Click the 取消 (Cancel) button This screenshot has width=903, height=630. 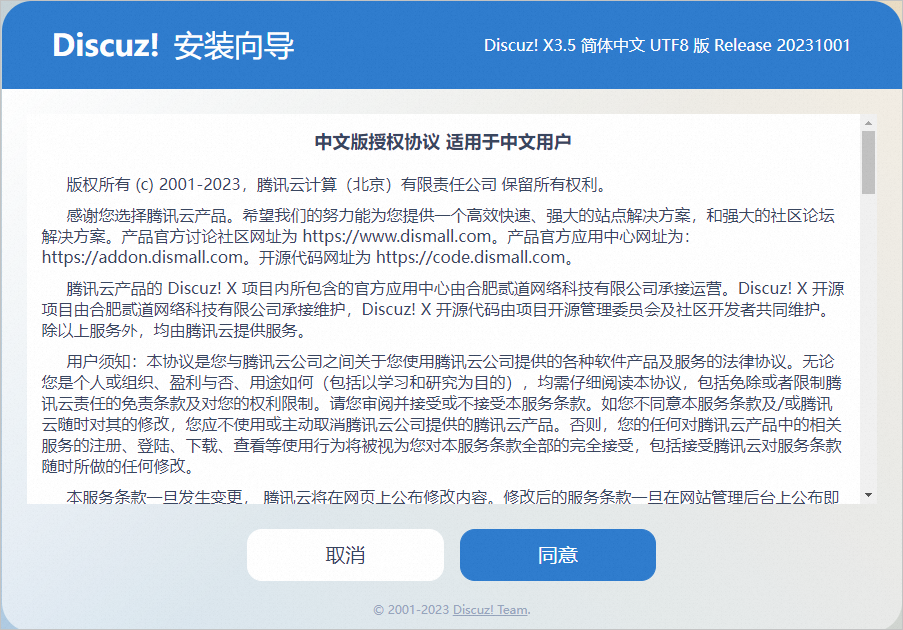coord(345,555)
